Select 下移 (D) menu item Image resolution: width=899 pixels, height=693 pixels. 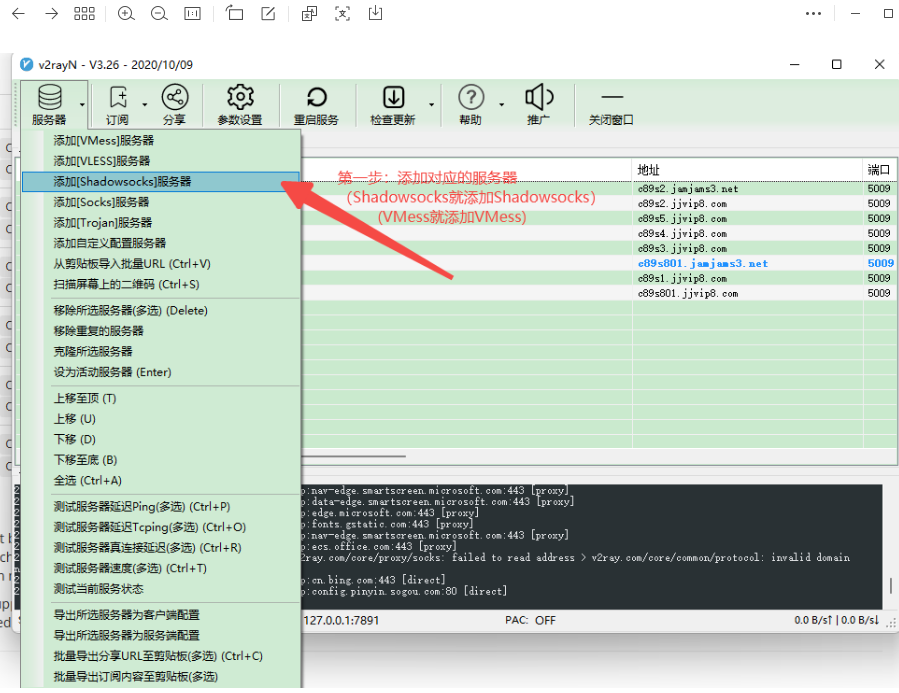pyautogui.click(x=161, y=440)
